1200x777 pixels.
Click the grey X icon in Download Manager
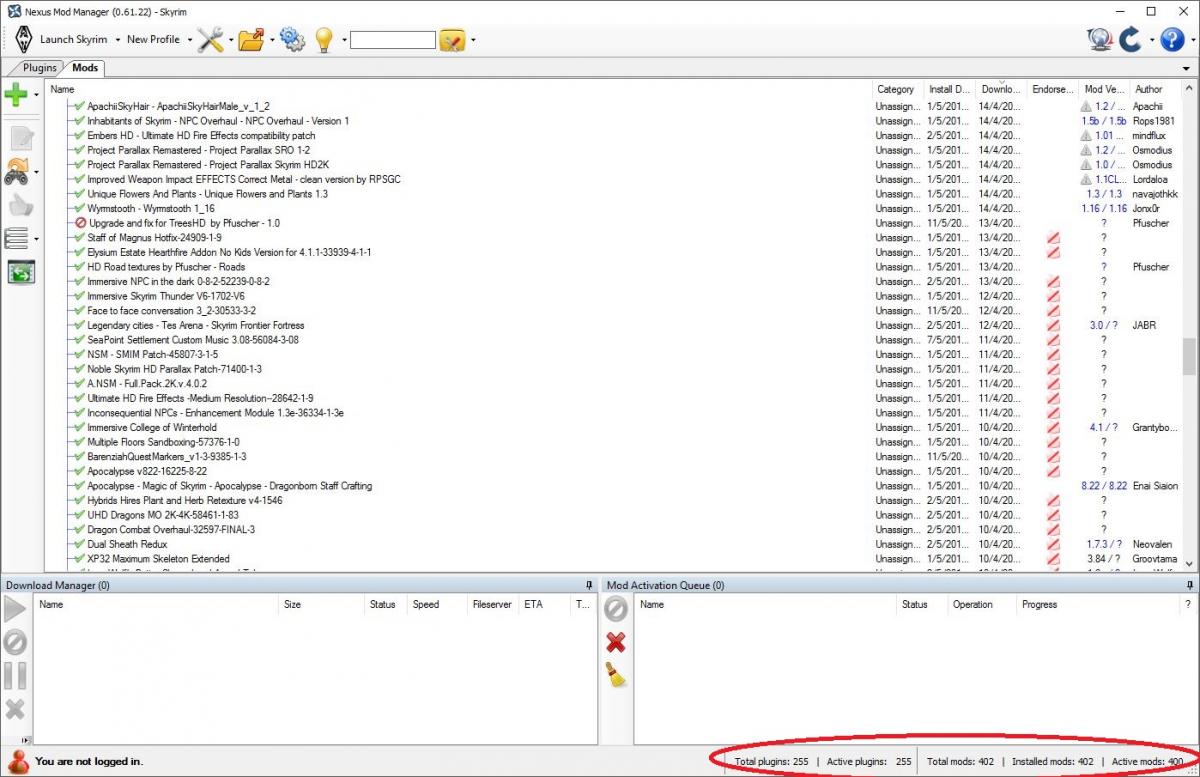point(15,709)
